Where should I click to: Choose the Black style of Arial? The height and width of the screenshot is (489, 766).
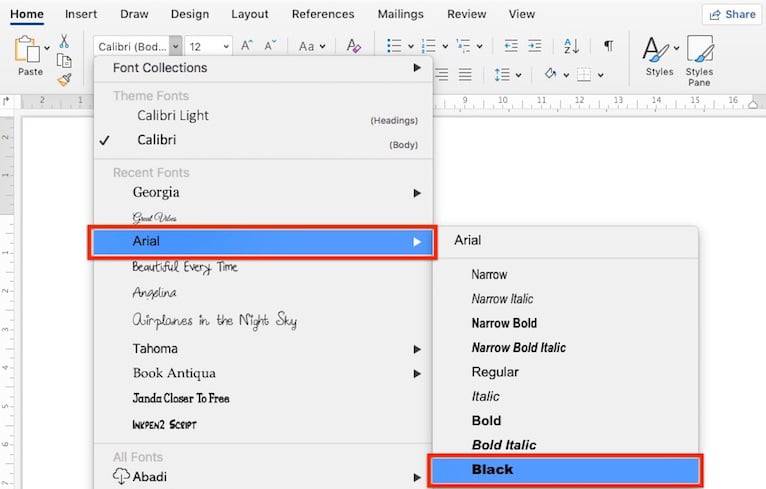click(566, 470)
